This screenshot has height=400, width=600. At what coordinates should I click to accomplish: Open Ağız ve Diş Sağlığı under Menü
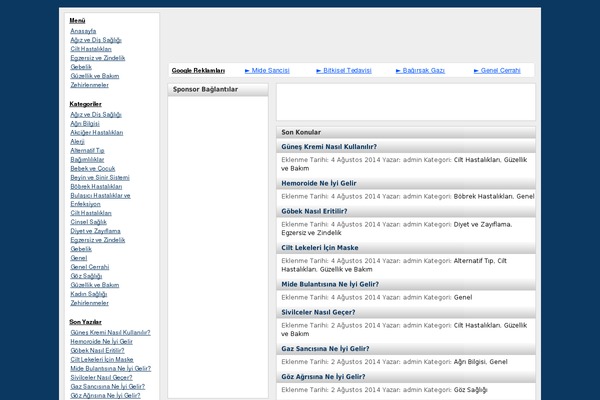[x=96, y=40]
